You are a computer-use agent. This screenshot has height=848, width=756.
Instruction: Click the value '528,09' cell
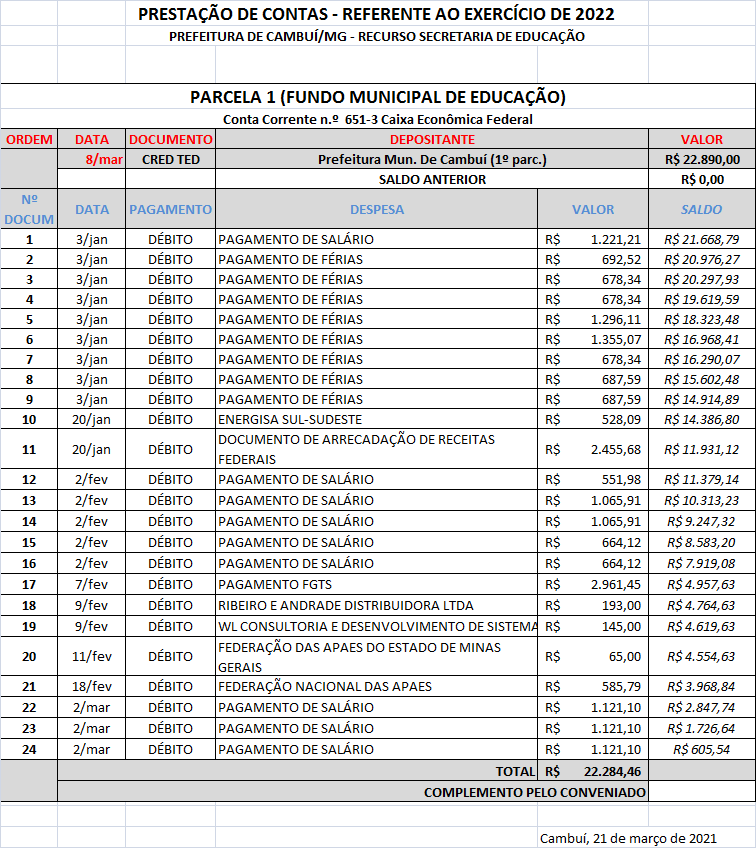pos(593,419)
